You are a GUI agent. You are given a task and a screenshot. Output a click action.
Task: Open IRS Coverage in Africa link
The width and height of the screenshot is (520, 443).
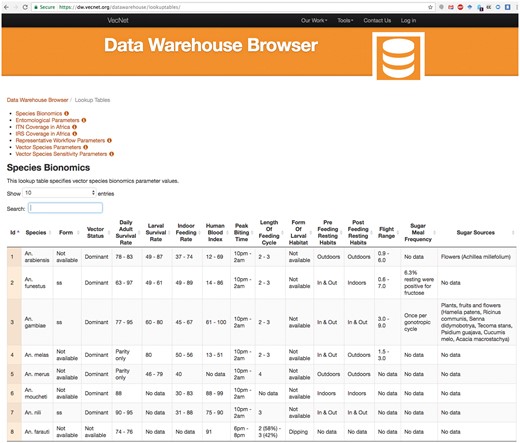point(43,134)
